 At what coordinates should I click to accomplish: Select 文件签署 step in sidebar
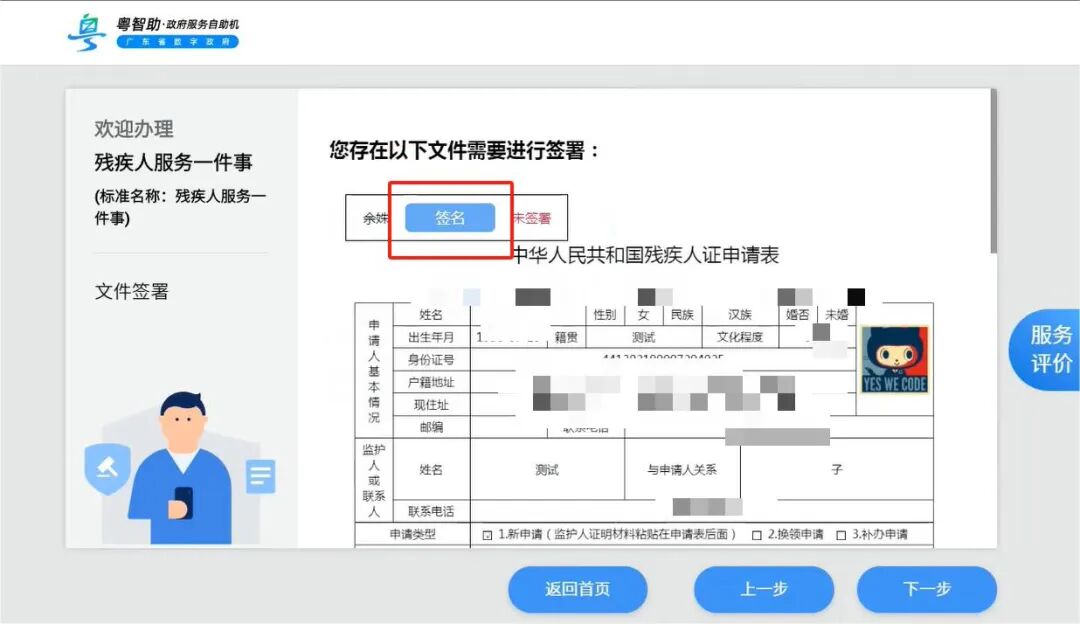coord(132,291)
